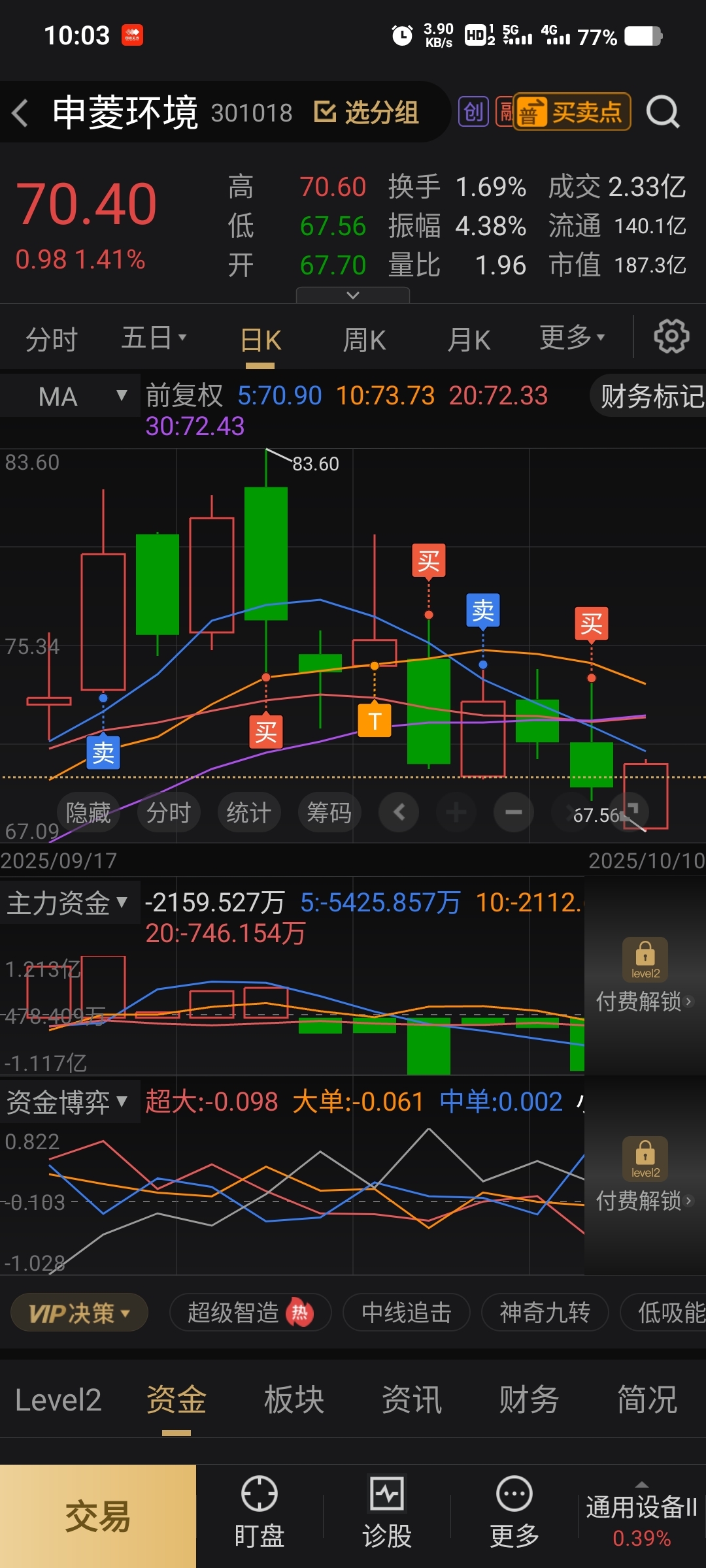706x1568 pixels.
Task: Select the 超级智造 chip
Action: click(250, 1313)
